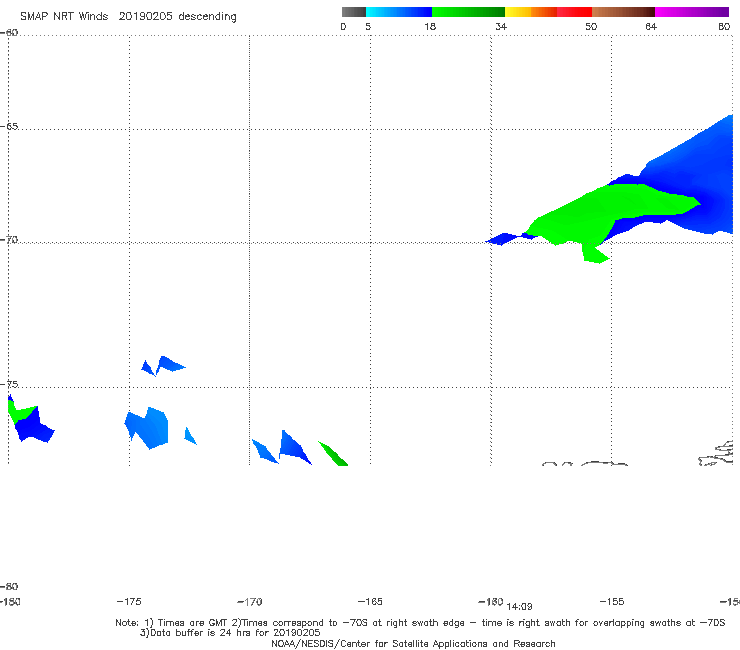The height and width of the screenshot is (650, 740).
Task: Click the longitude label '-170'
Action: click(249, 601)
